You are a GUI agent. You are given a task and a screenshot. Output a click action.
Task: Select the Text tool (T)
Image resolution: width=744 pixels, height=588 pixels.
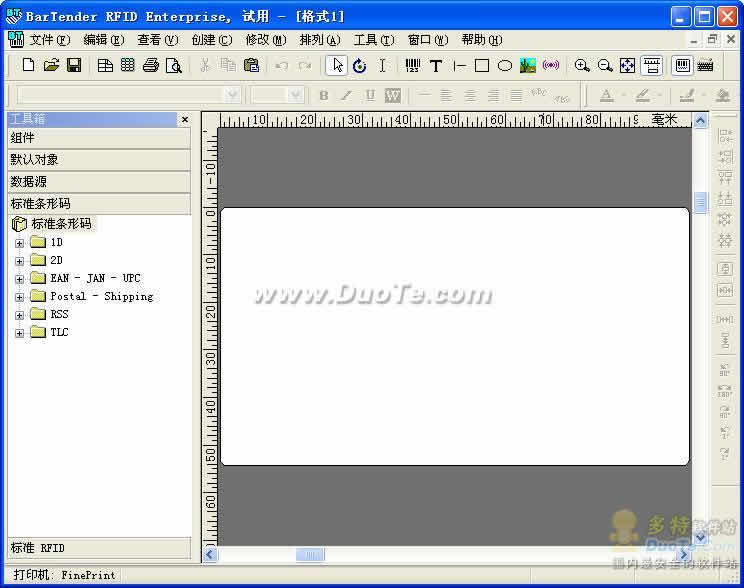[x=436, y=66]
